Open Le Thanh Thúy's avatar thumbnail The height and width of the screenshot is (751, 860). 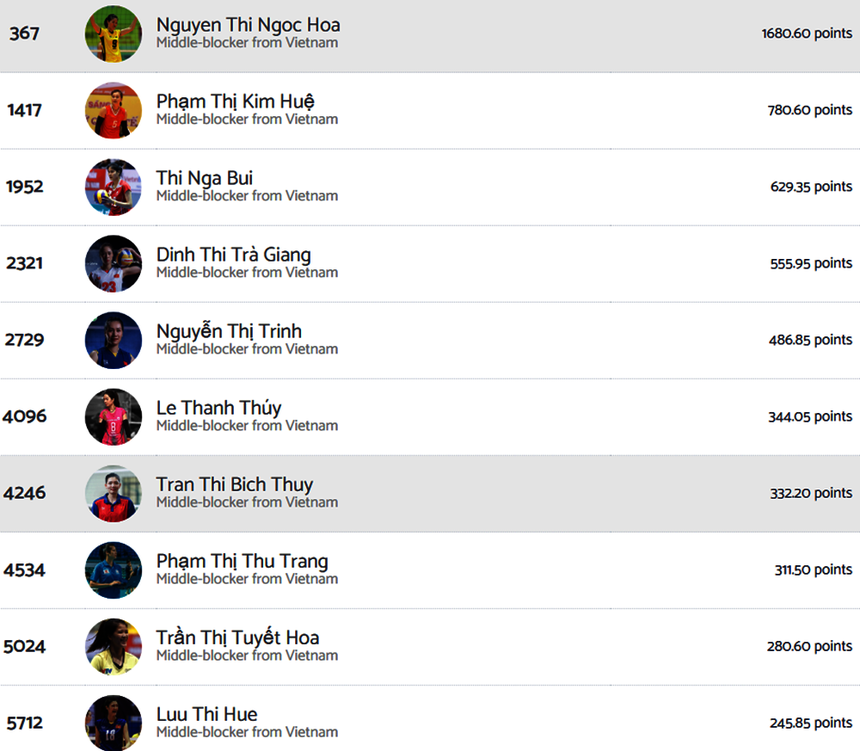[113, 417]
